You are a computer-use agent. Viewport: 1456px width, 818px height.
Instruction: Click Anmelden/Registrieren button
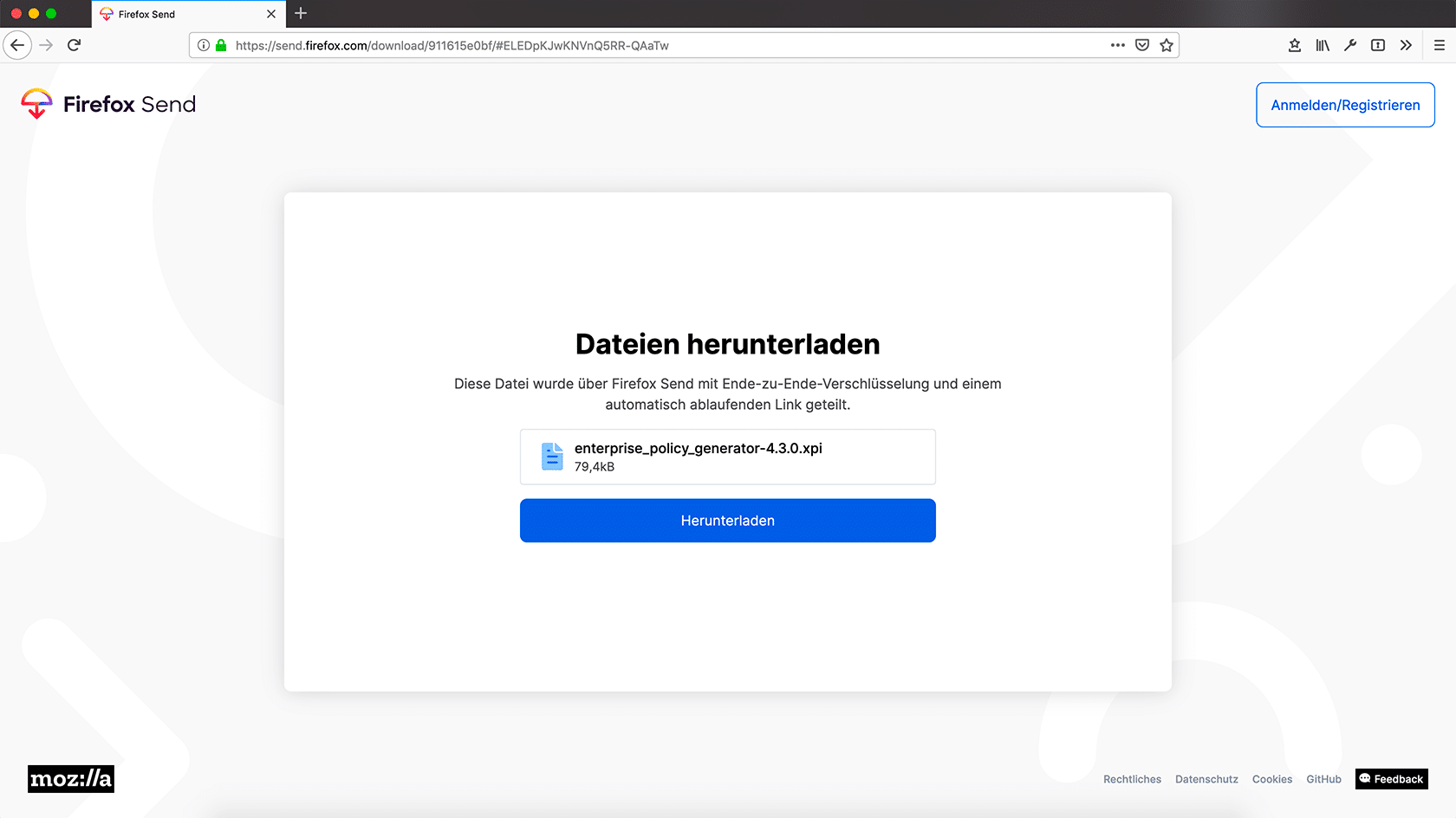[1345, 105]
